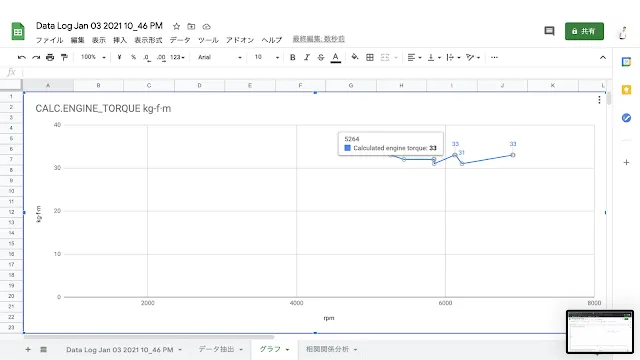
Task: Star the Data Log document
Action: (x=176, y=27)
